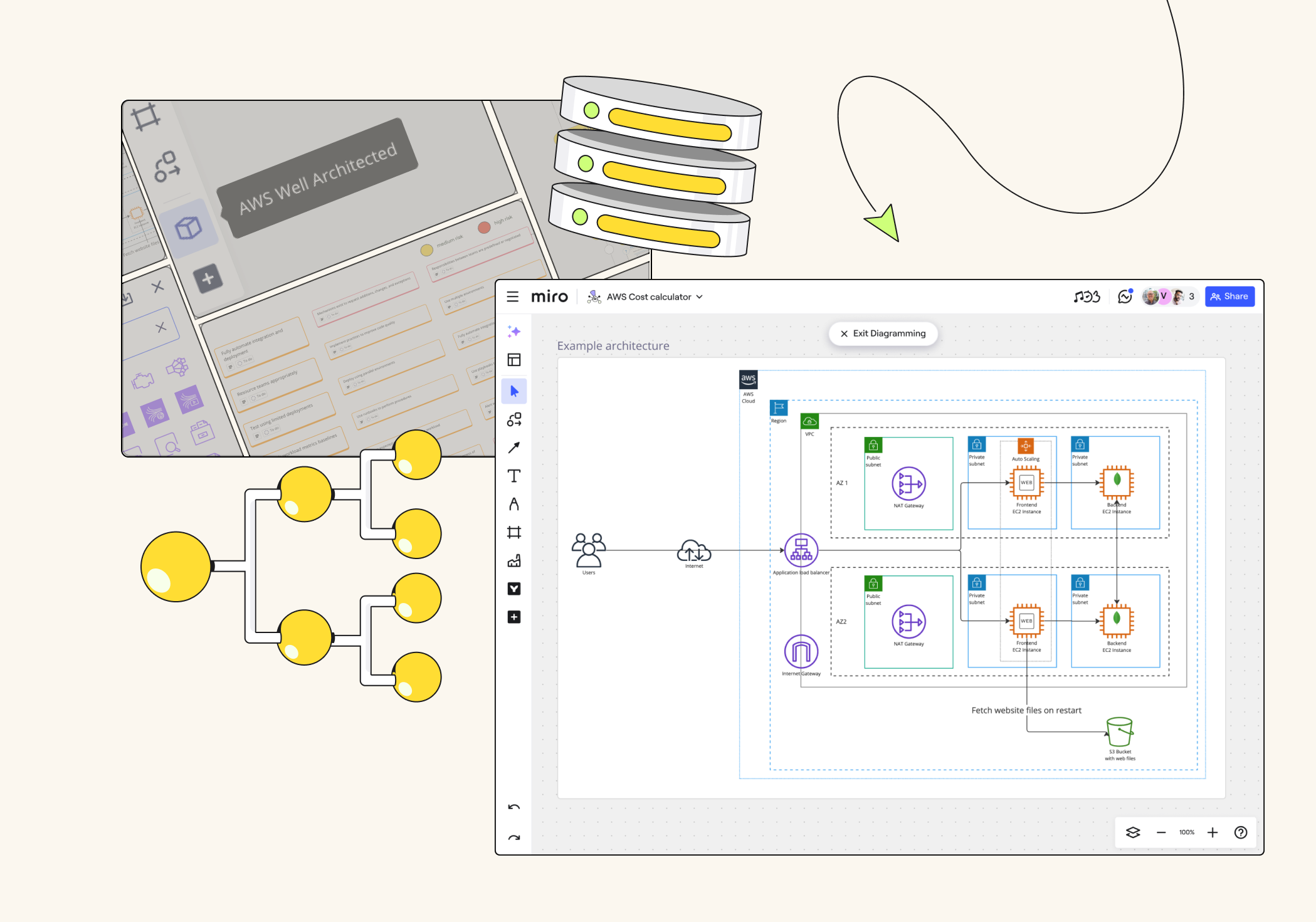Image resolution: width=1316 pixels, height=922 pixels.
Task: Open the charts tool icon
Action: (x=514, y=560)
